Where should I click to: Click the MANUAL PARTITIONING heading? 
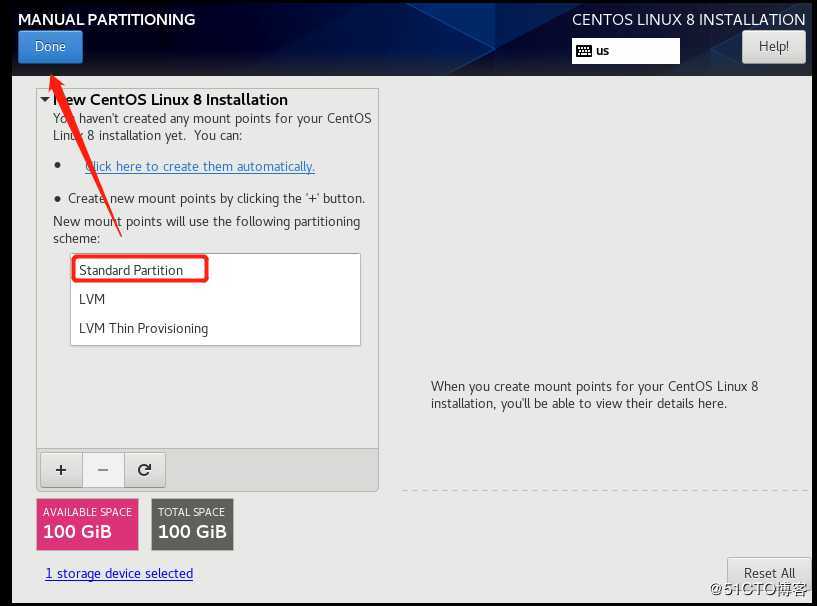point(107,20)
